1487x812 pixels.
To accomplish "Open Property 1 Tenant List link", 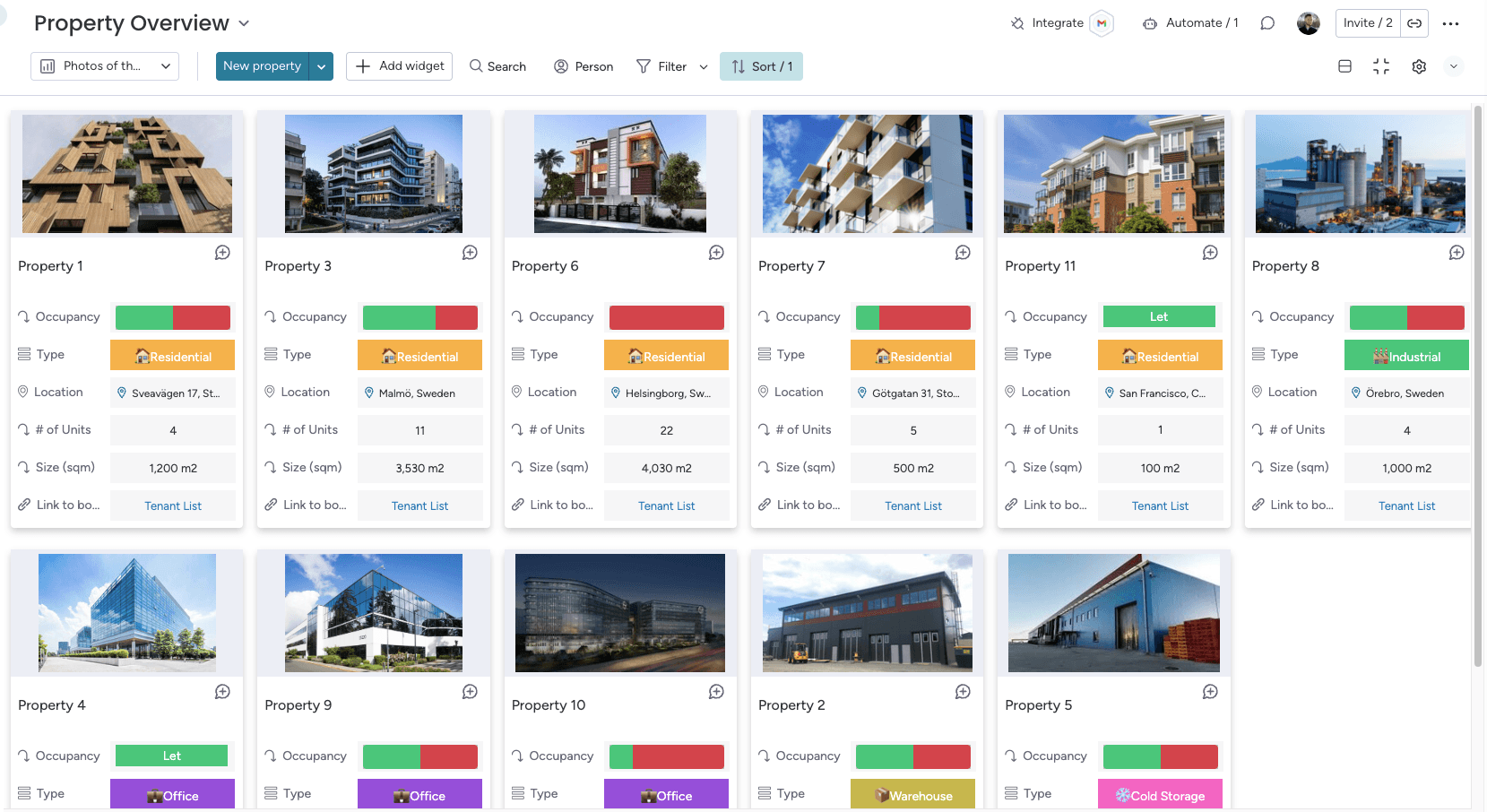I will pos(173,506).
